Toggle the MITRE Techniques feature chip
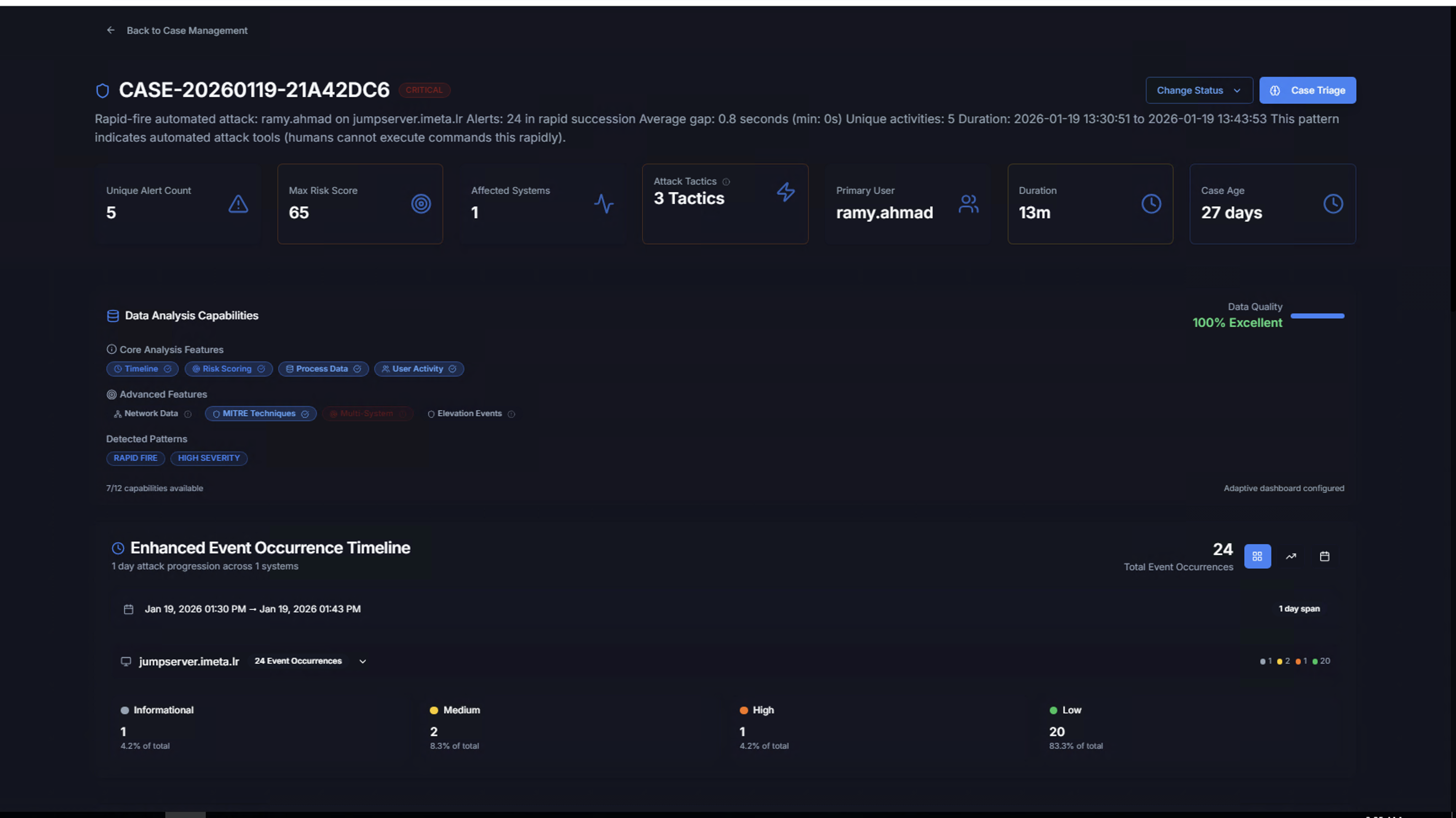This screenshot has width=1456, height=818. pos(260,414)
